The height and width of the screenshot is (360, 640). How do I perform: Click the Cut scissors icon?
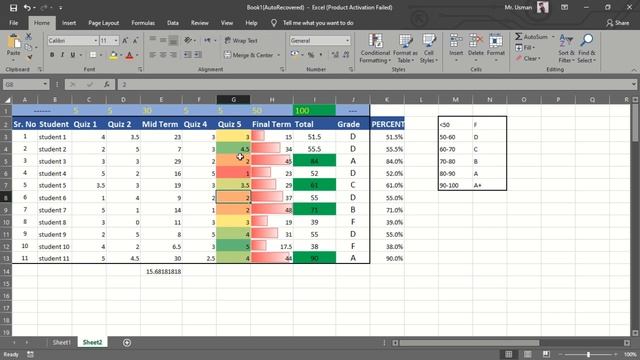[x=29, y=37]
